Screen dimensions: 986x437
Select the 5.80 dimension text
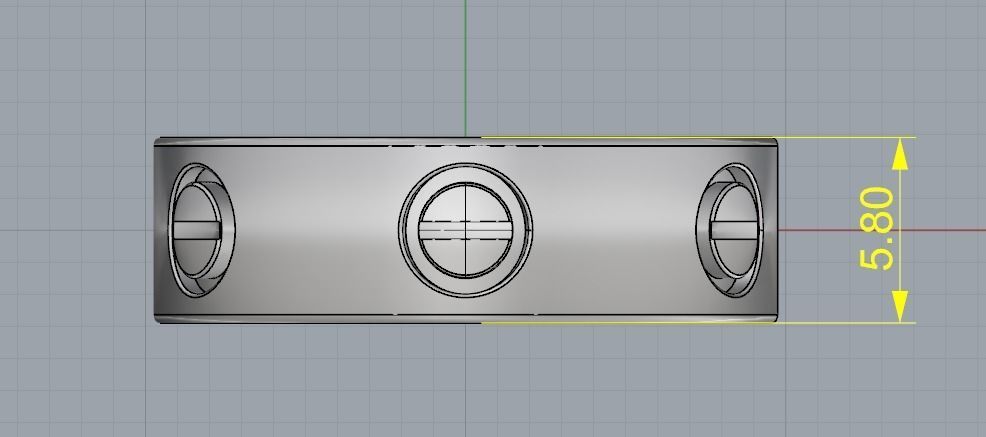pos(876,229)
